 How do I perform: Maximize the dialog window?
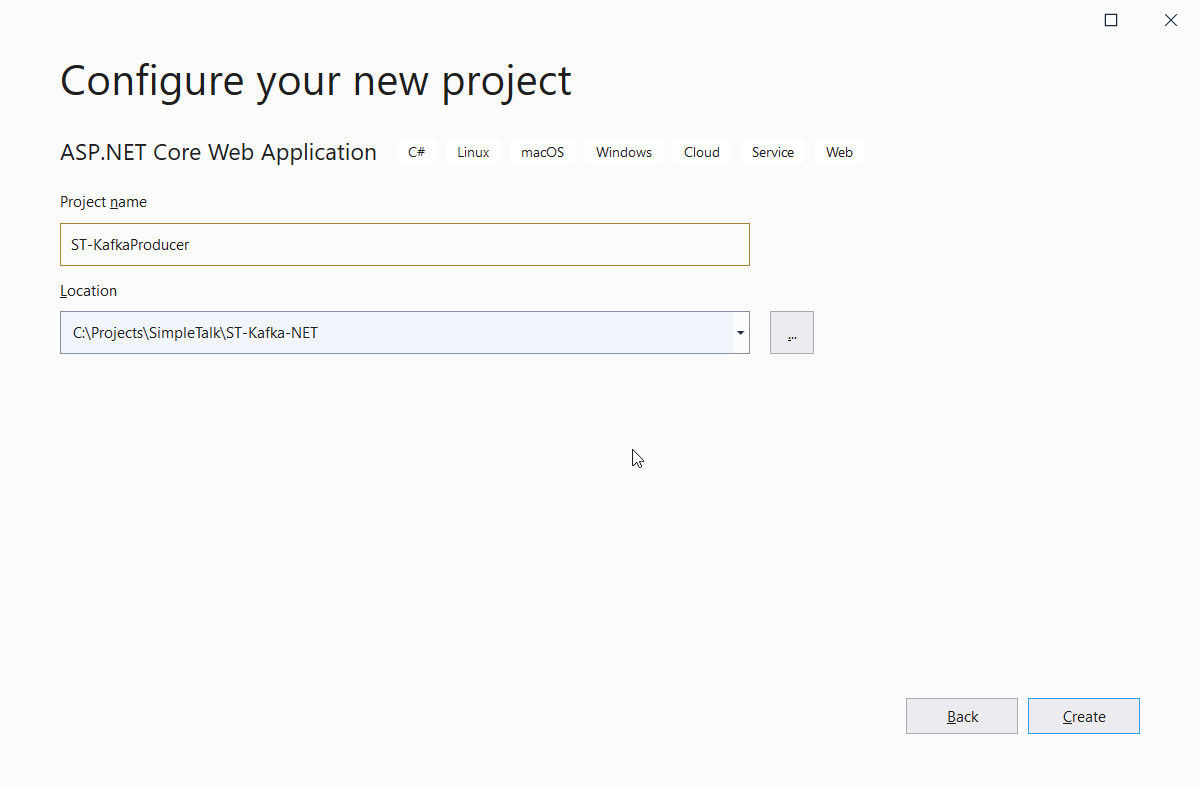click(1110, 20)
